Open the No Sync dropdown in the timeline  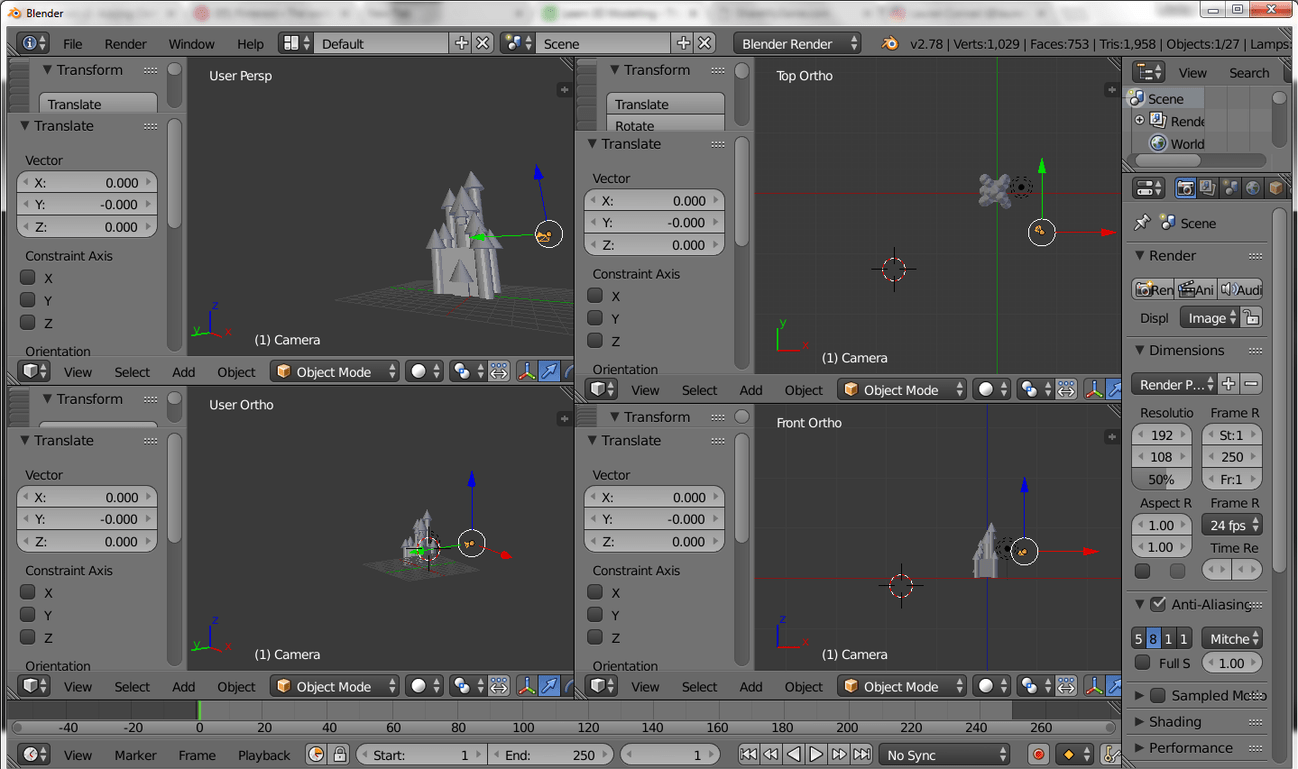click(x=945, y=755)
